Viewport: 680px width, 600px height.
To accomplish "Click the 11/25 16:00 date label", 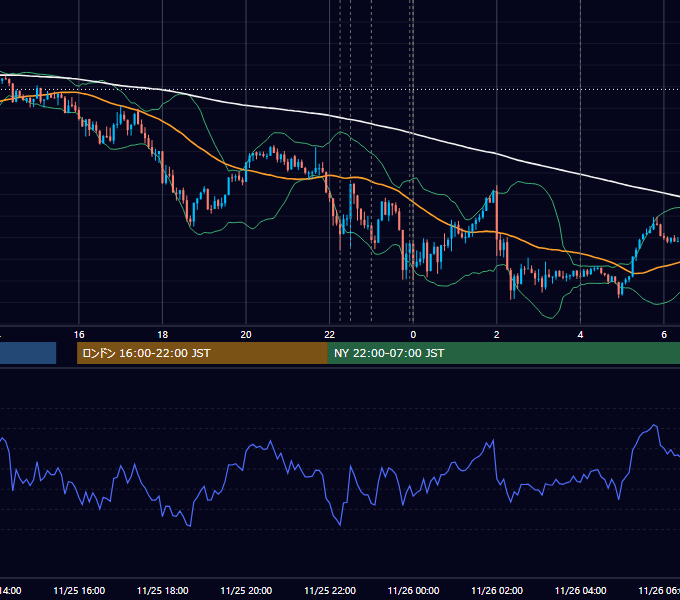I will pos(79,590).
